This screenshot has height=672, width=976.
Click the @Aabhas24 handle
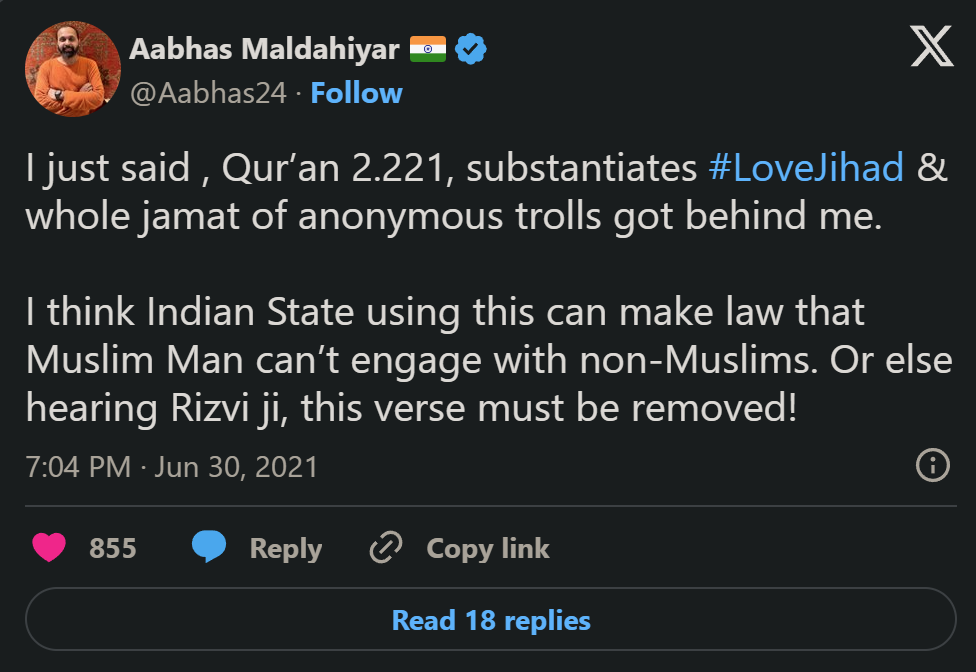(209, 93)
